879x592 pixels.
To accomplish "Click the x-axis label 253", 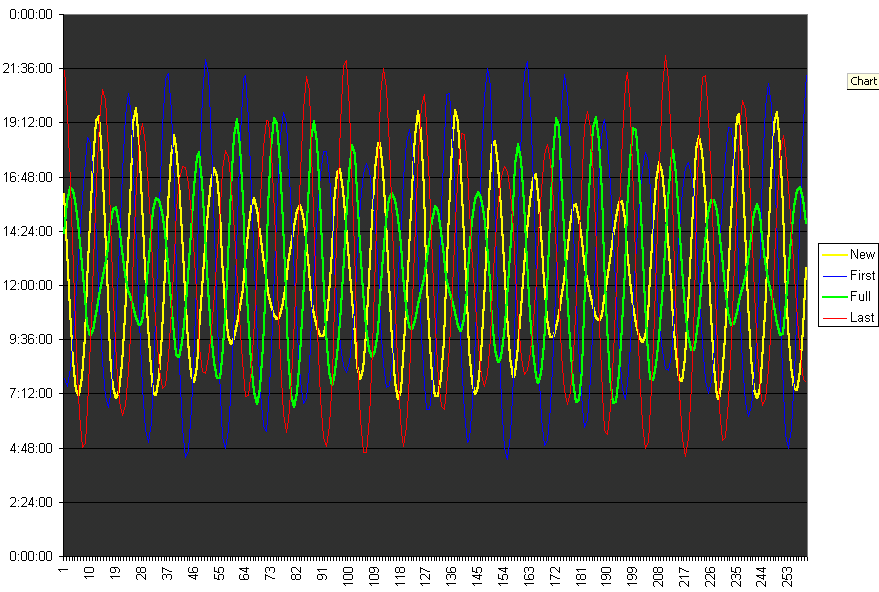I will tap(788, 576).
